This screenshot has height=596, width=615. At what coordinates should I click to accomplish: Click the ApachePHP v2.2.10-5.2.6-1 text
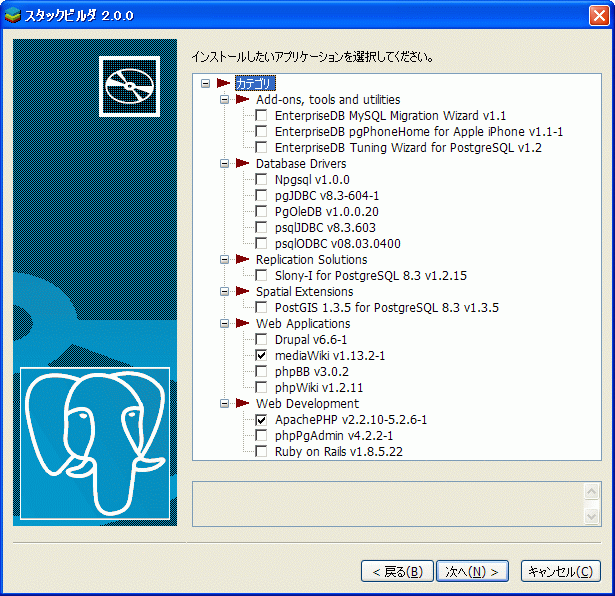coord(351,420)
